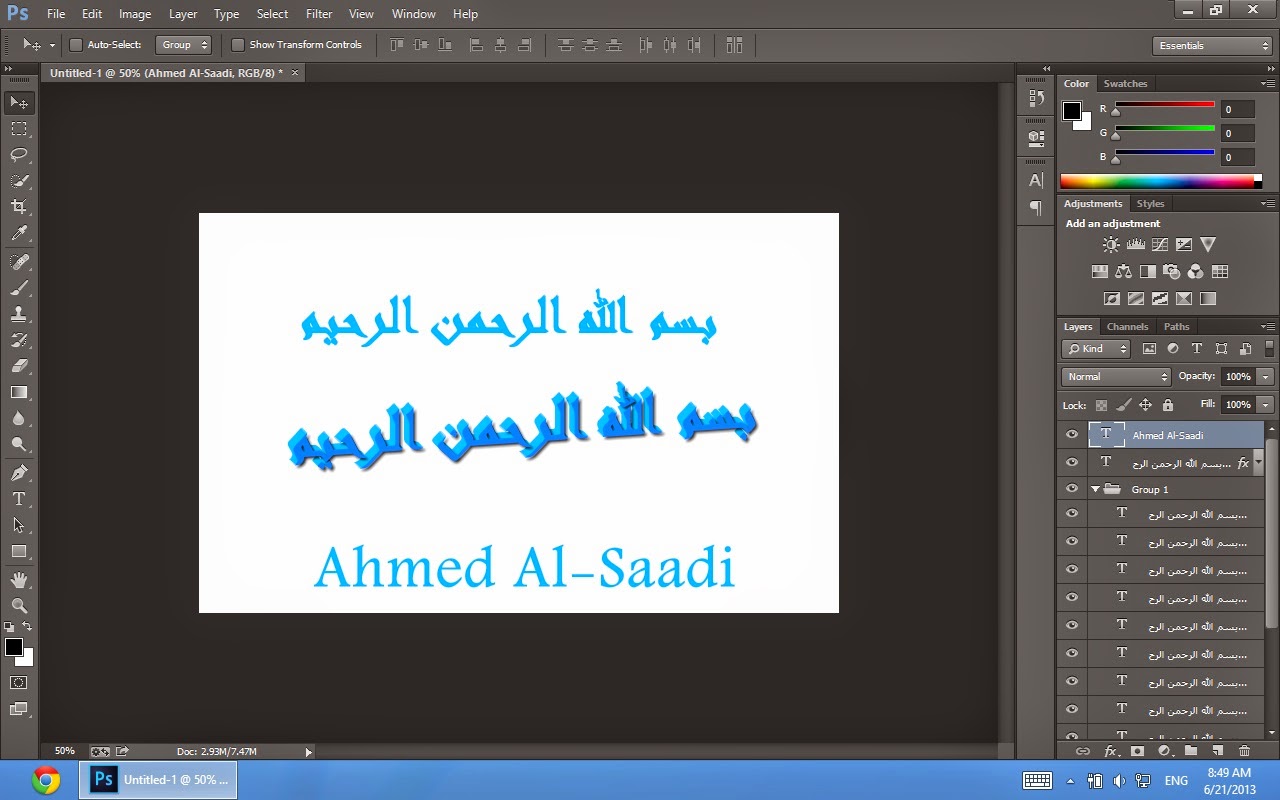Toggle Quick Mask mode icon
1280x800 pixels.
[x=19, y=682]
